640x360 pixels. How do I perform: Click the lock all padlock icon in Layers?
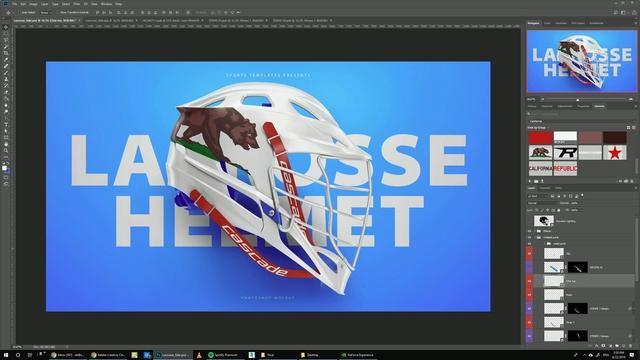tap(559, 210)
